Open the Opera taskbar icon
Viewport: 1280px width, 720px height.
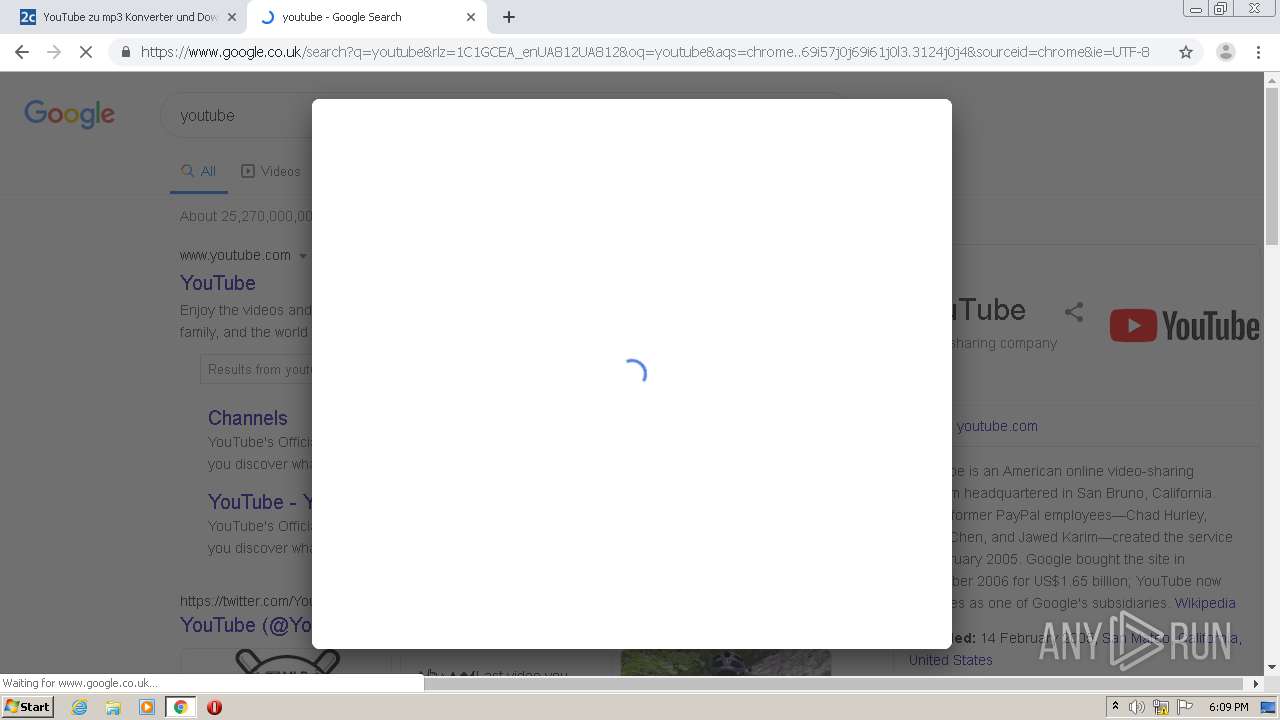(x=214, y=707)
